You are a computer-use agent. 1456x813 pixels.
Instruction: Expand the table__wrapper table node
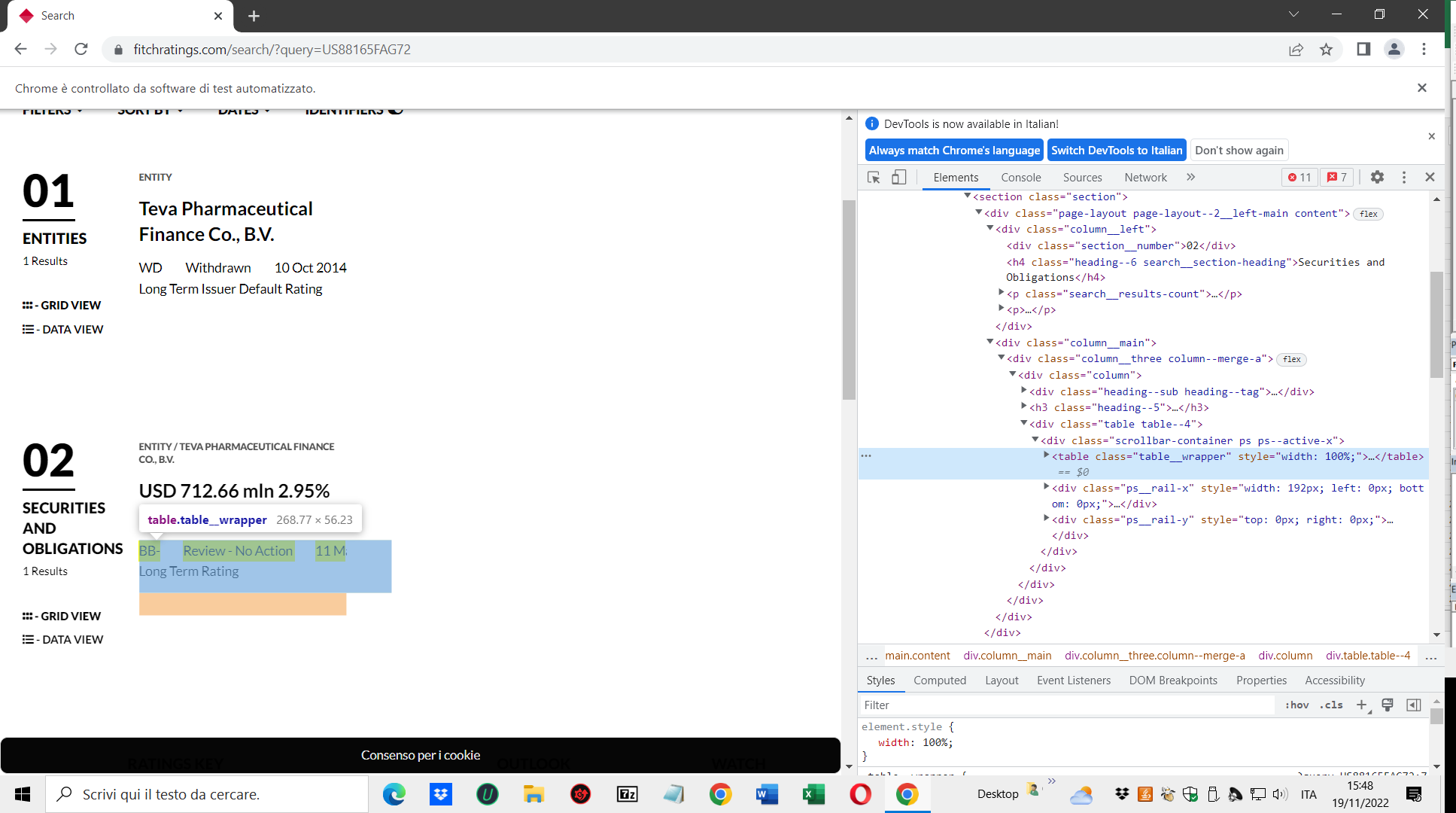point(1047,455)
